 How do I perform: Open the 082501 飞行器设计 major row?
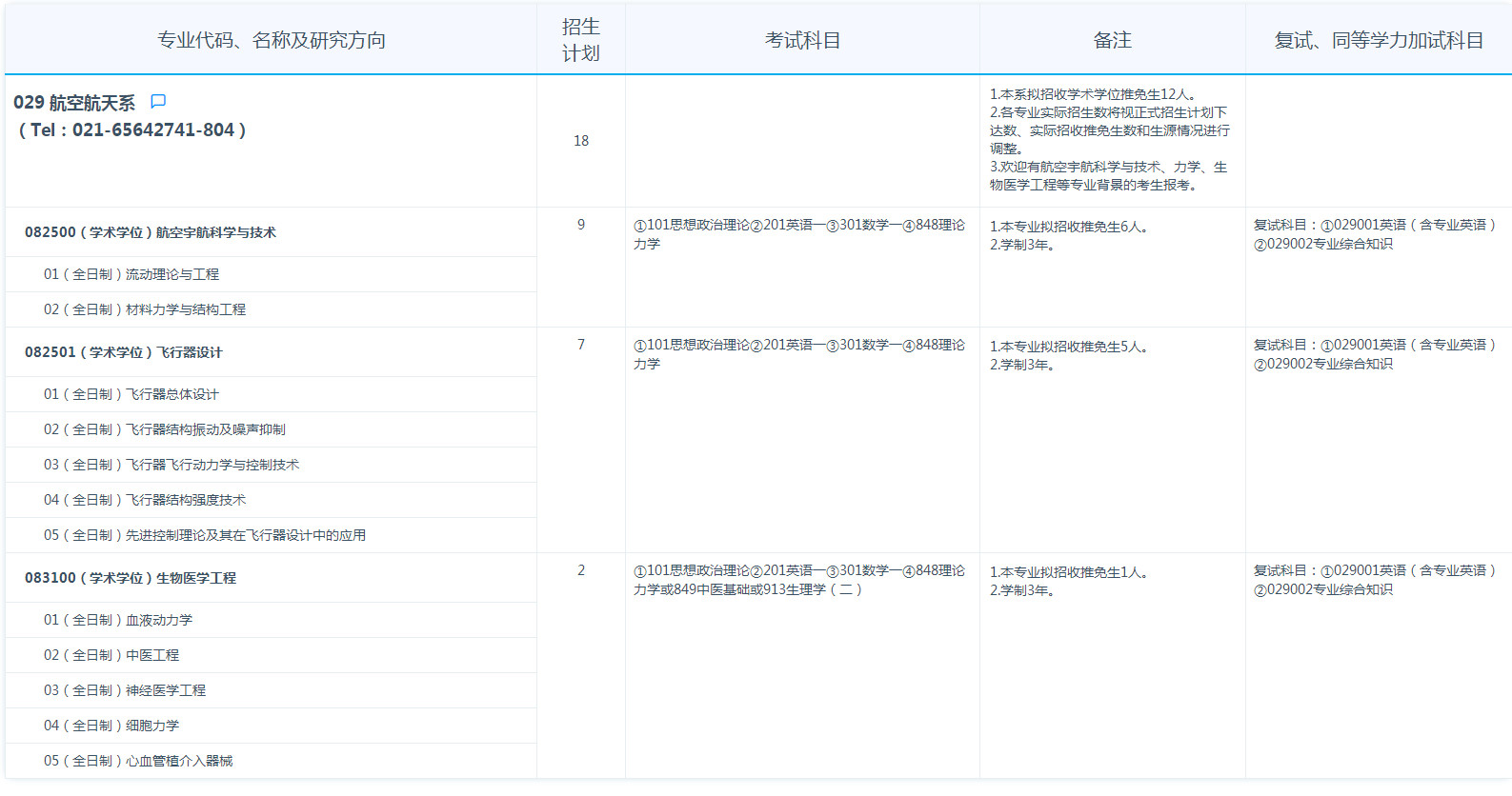point(124,352)
